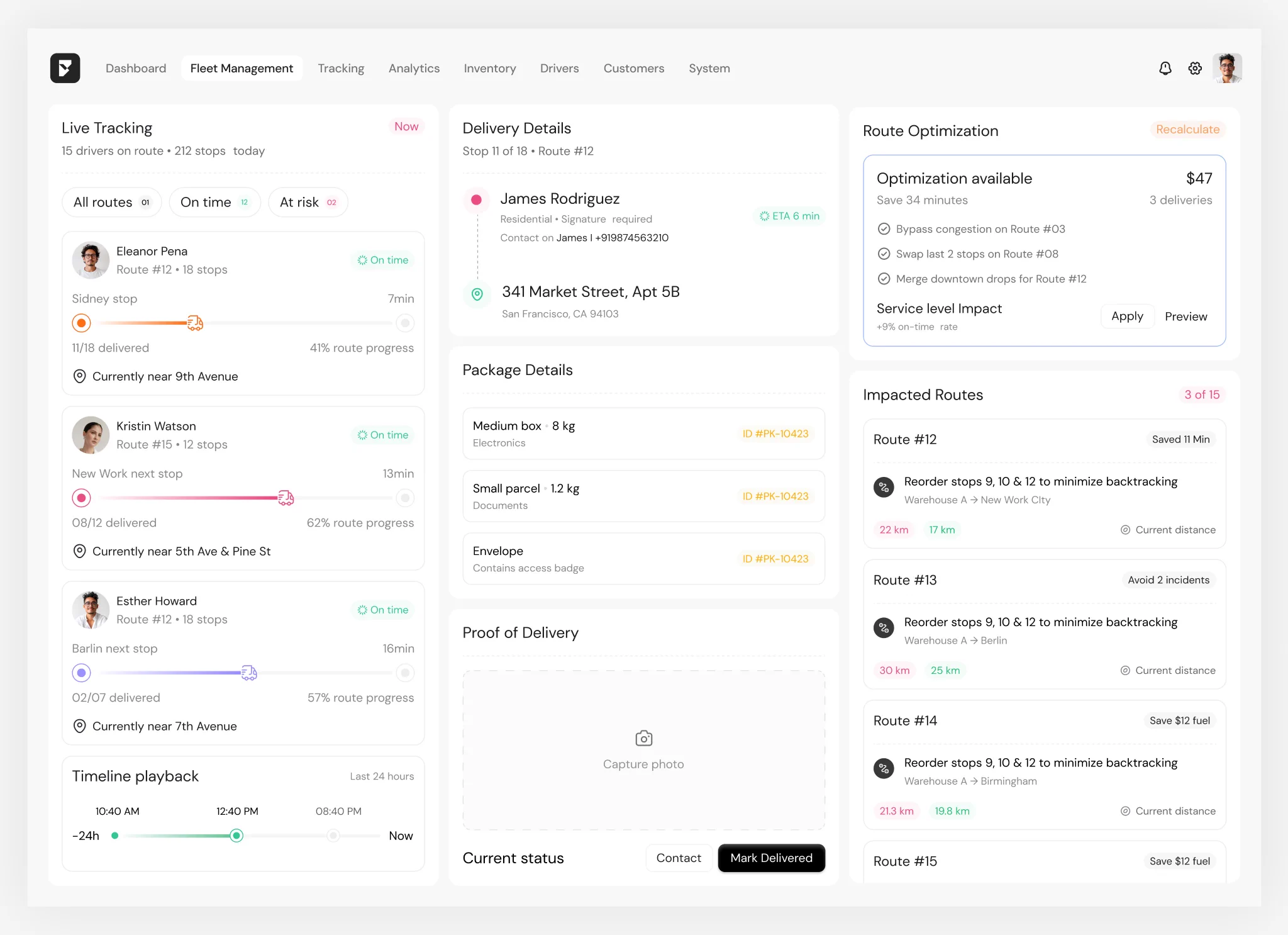This screenshot has width=1288, height=935.
Task: Open the Tracking tab
Action: (341, 68)
